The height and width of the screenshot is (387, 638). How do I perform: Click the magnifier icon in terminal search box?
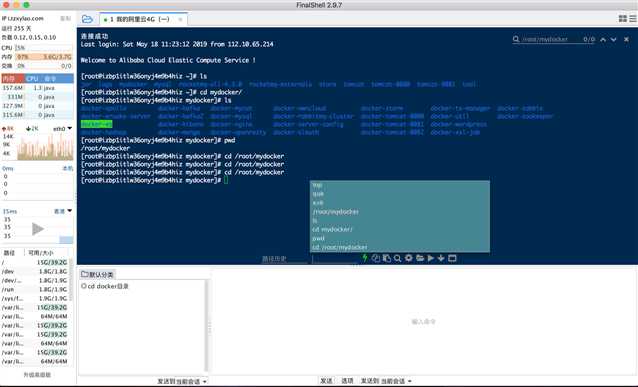[x=516, y=39]
